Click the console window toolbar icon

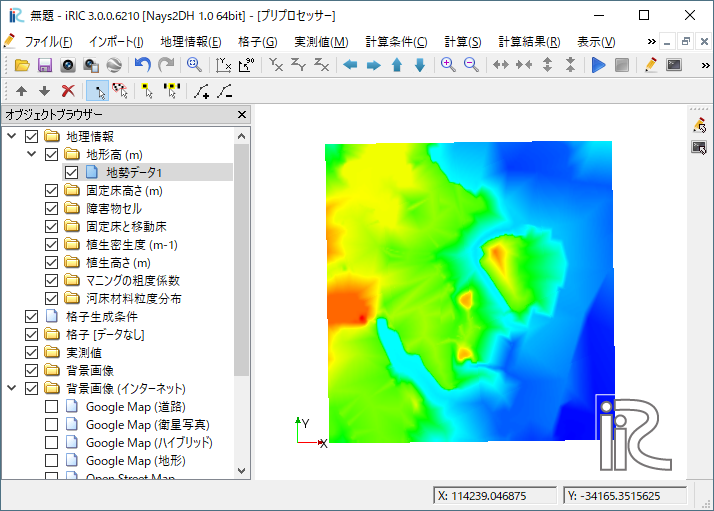pyautogui.click(x=674, y=65)
